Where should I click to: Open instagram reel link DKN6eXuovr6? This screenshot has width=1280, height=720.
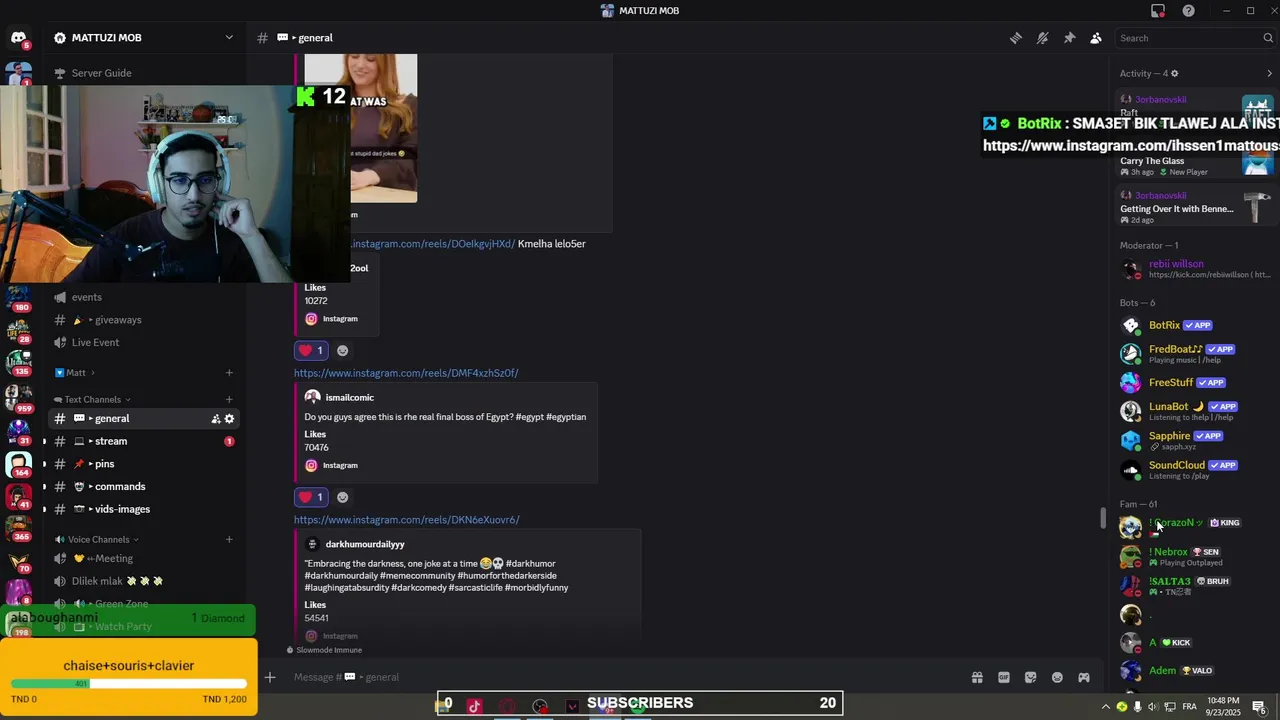pos(407,520)
